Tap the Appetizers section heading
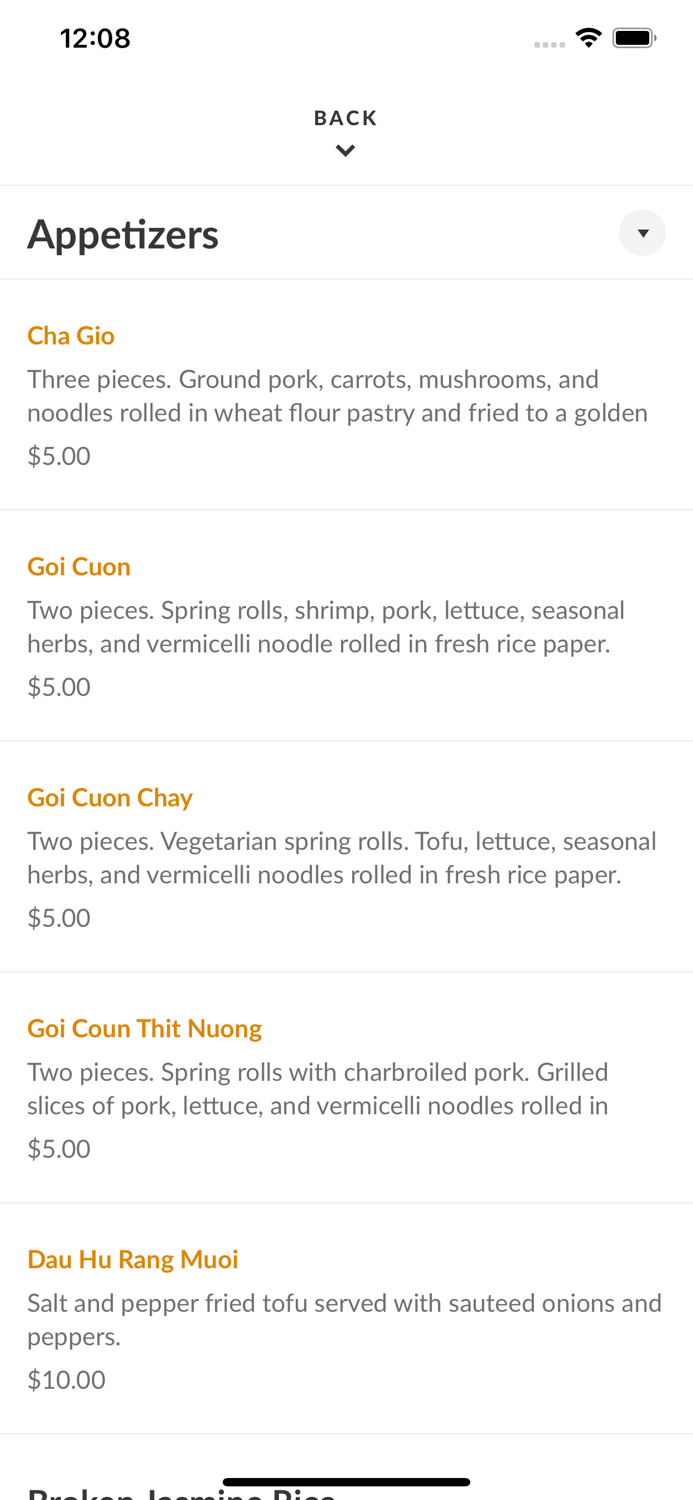The image size is (693, 1500). point(123,233)
